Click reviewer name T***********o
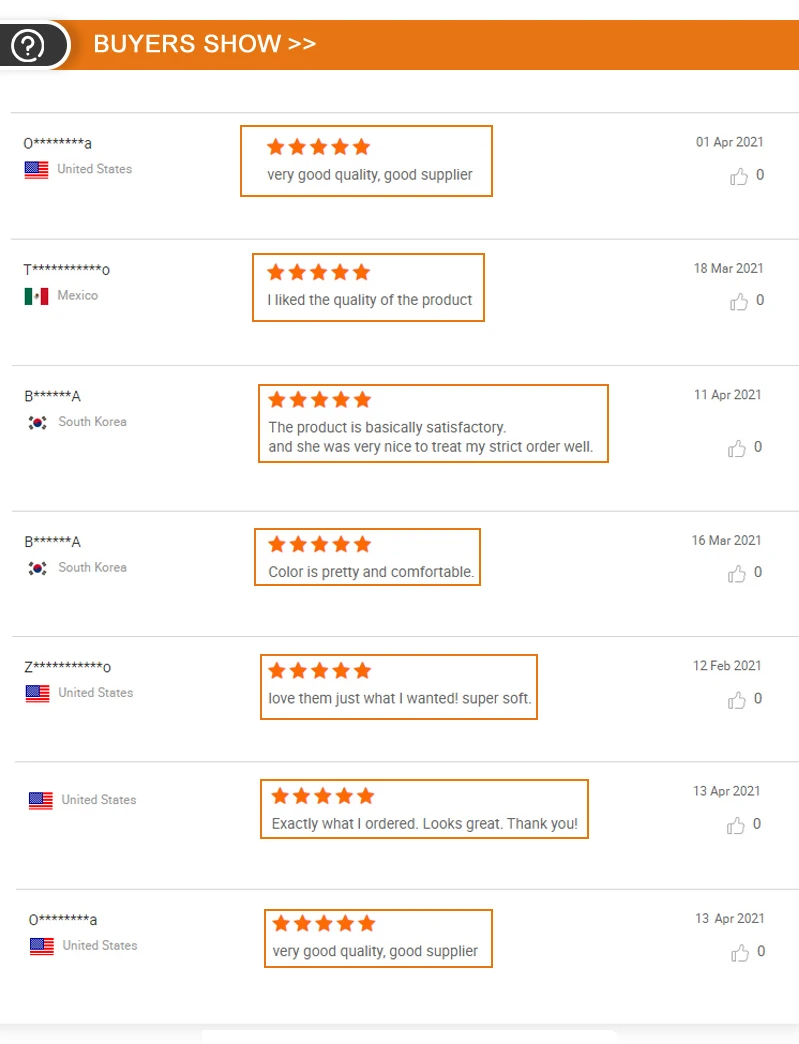The height and width of the screenshot is (1044, 799). click(67, 270)
